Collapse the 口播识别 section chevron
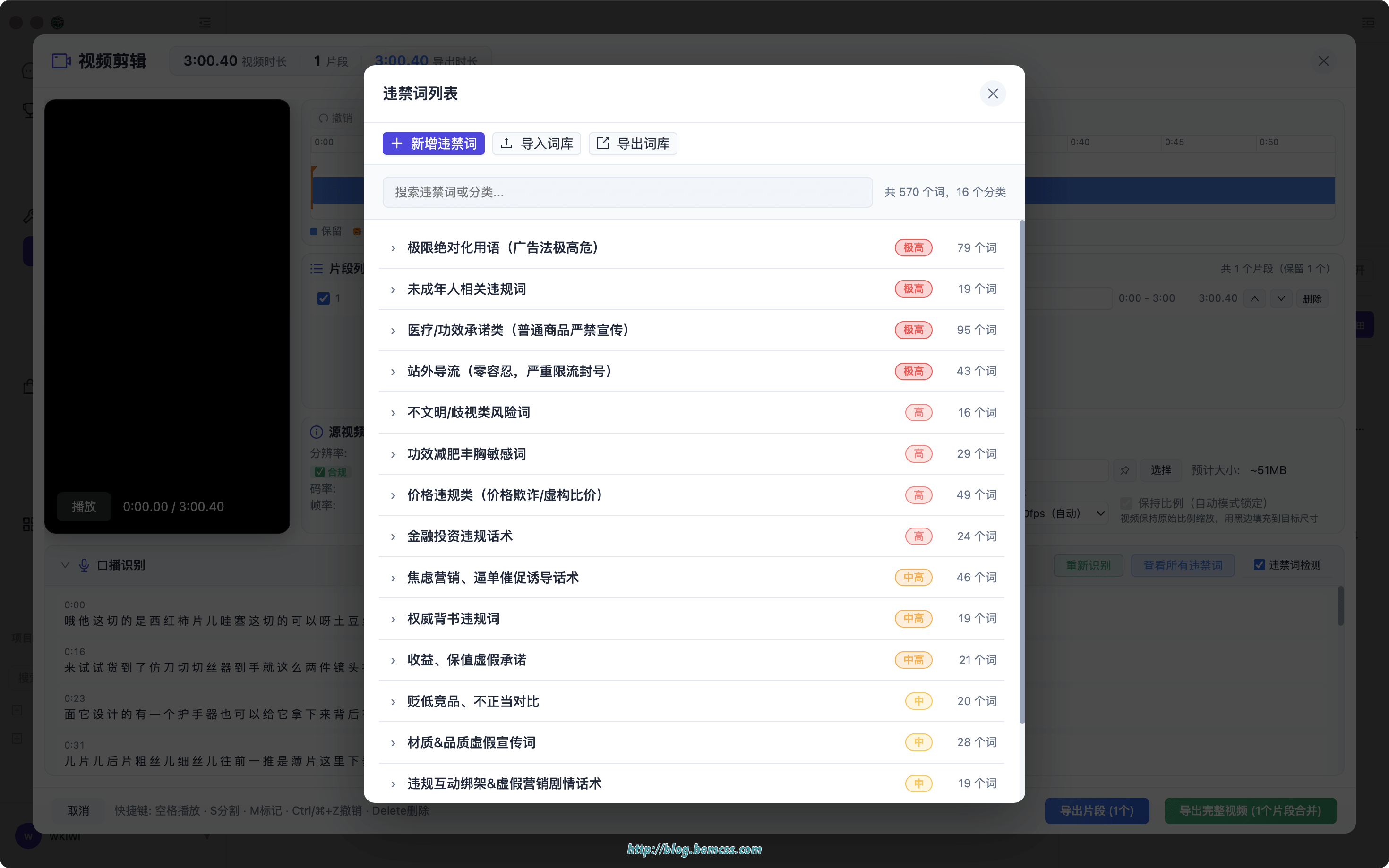Viewport: 1389px width, 868px height. point(65,565)
